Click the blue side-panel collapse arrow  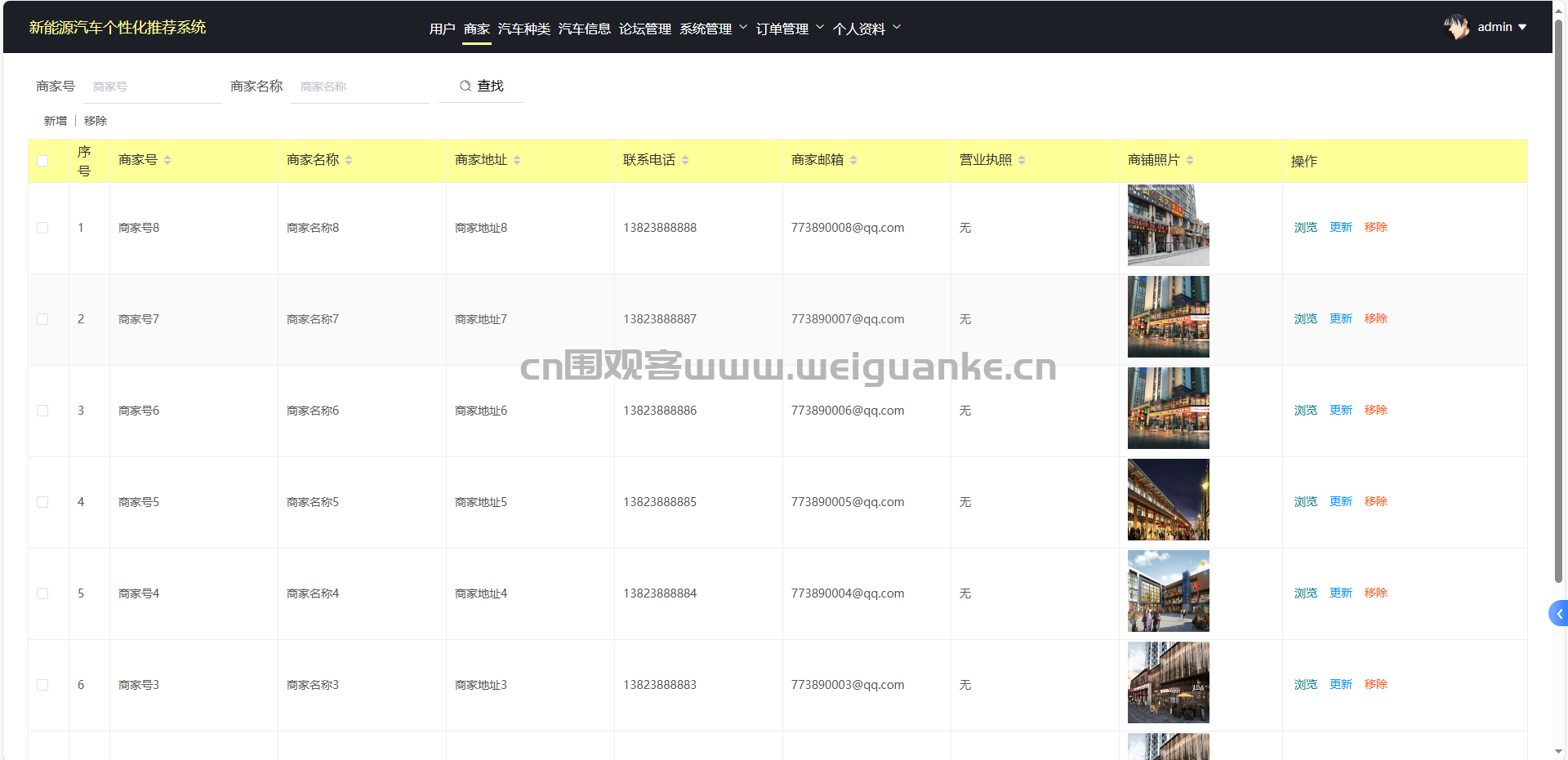click(x=1558, y=614)
